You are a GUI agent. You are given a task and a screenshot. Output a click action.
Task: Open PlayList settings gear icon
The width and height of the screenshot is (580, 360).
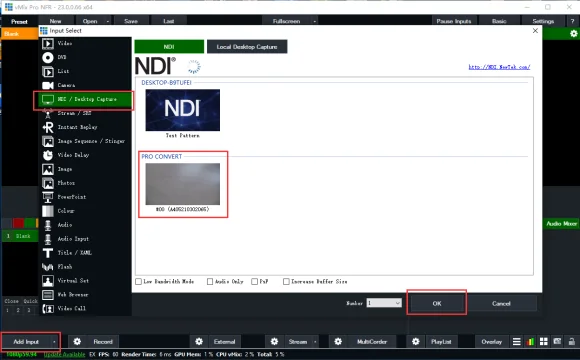415,342
